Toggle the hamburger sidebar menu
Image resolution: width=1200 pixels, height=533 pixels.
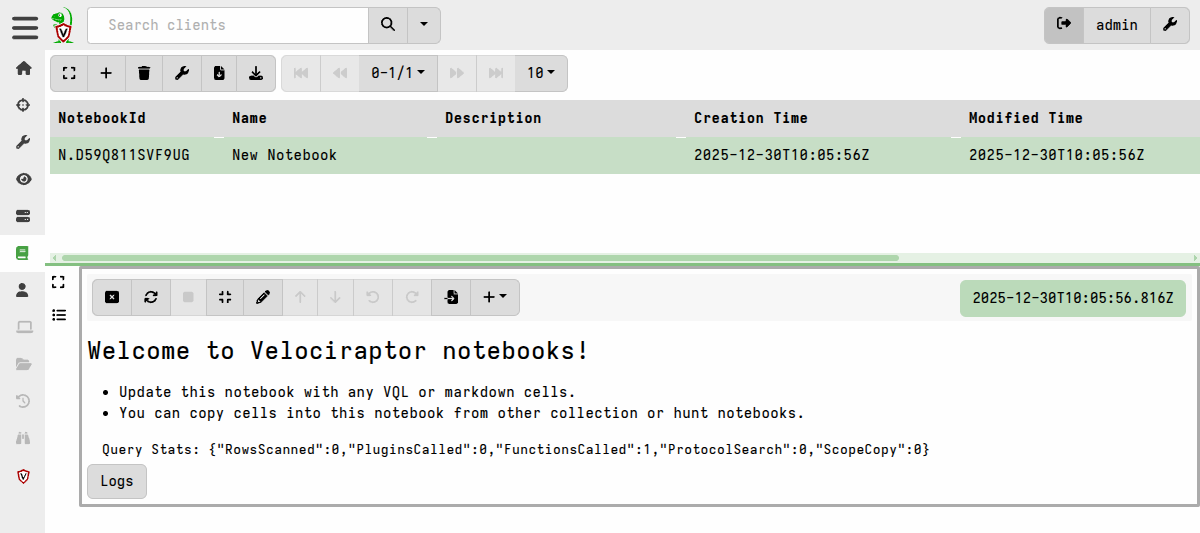point(25,26)
